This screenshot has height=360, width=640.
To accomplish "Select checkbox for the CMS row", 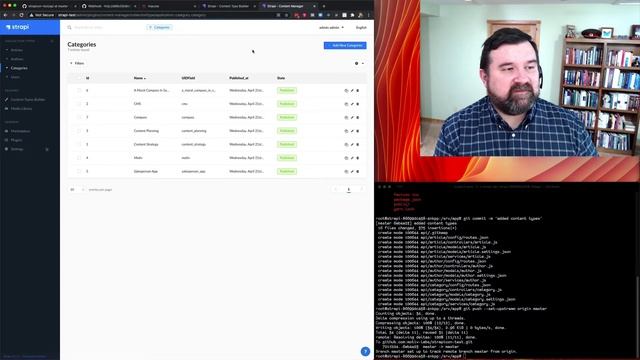I will pos(79,104).
